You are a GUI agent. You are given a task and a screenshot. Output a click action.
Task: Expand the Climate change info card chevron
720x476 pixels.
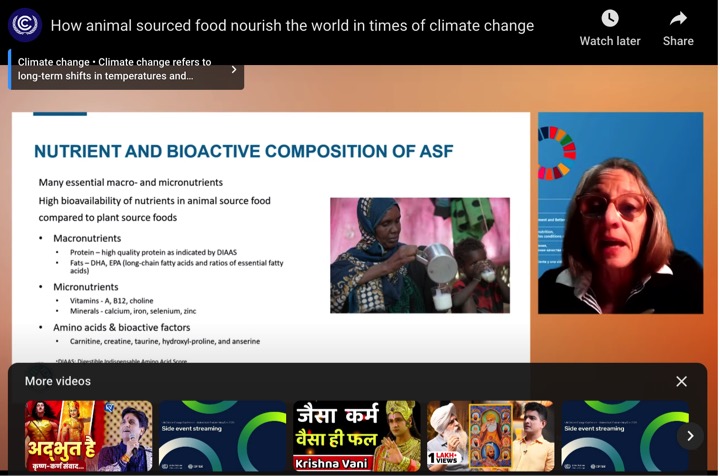pyautogui.click(x=234, y=69)
